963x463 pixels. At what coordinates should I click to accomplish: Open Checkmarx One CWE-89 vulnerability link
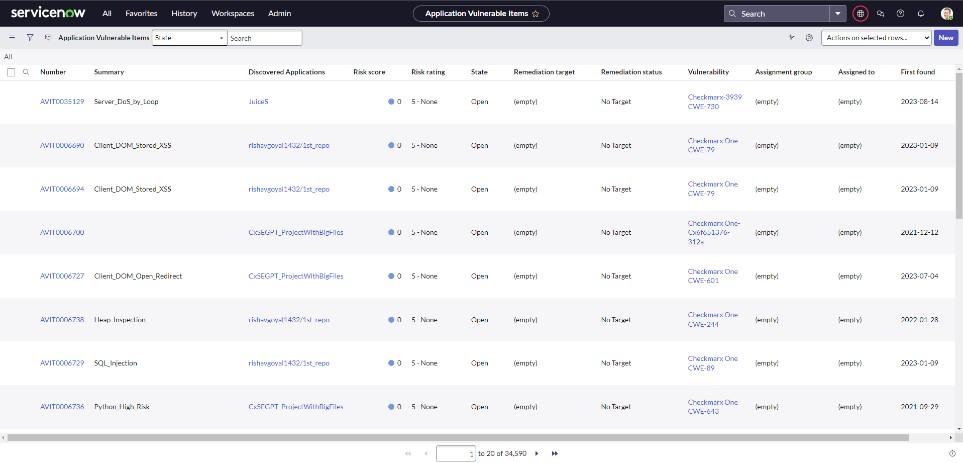(712, 363)
